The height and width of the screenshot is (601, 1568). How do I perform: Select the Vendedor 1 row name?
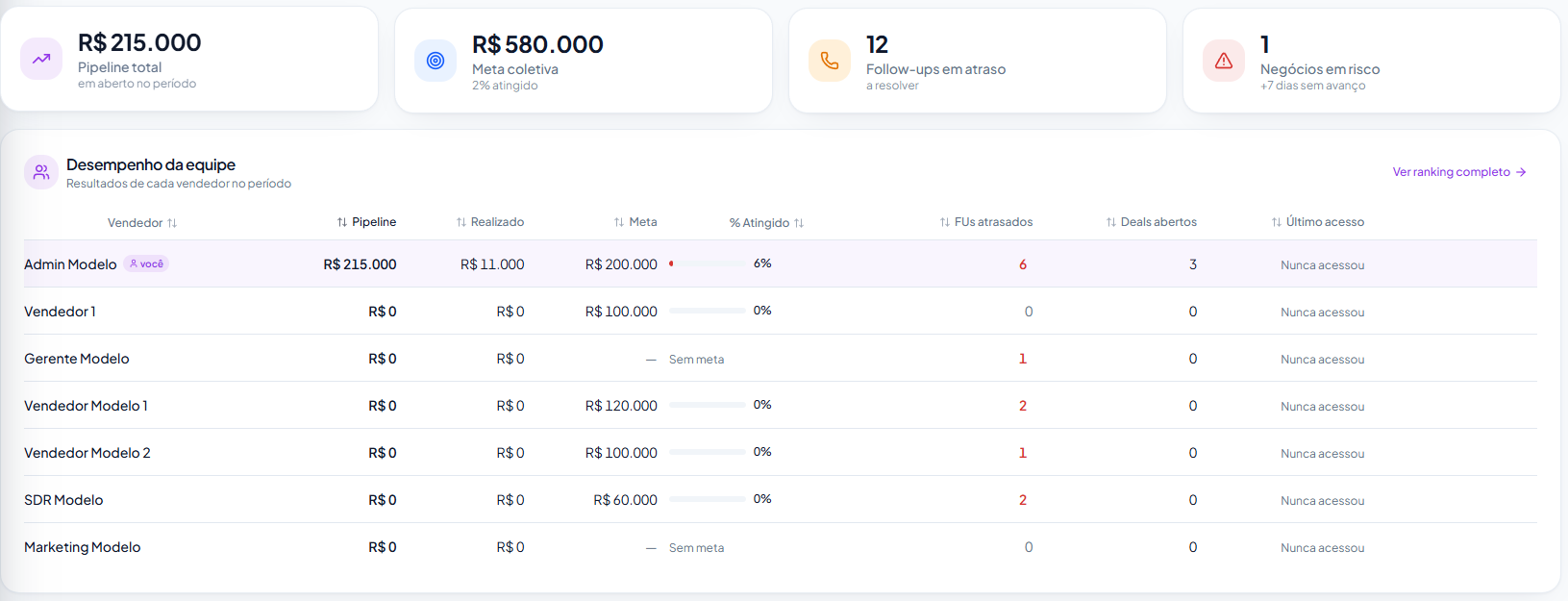point(60,312)
